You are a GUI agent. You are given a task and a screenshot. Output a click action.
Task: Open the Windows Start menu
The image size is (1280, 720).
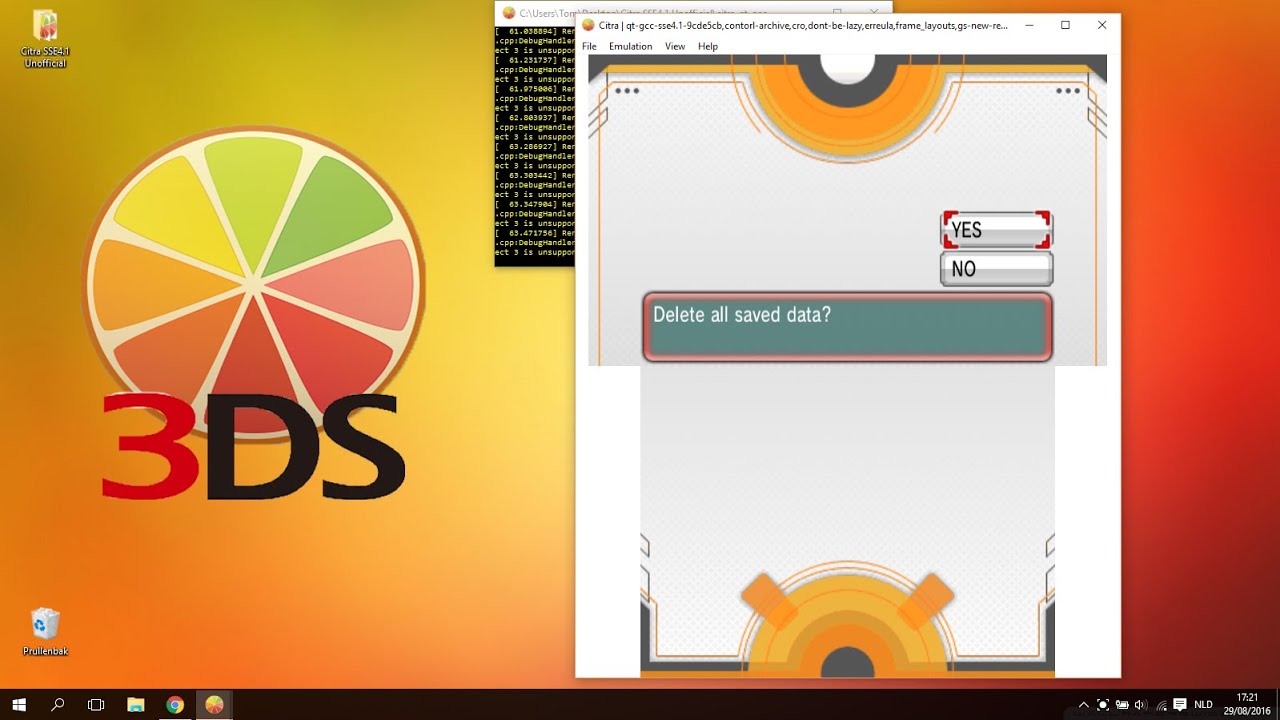(19, 705)
